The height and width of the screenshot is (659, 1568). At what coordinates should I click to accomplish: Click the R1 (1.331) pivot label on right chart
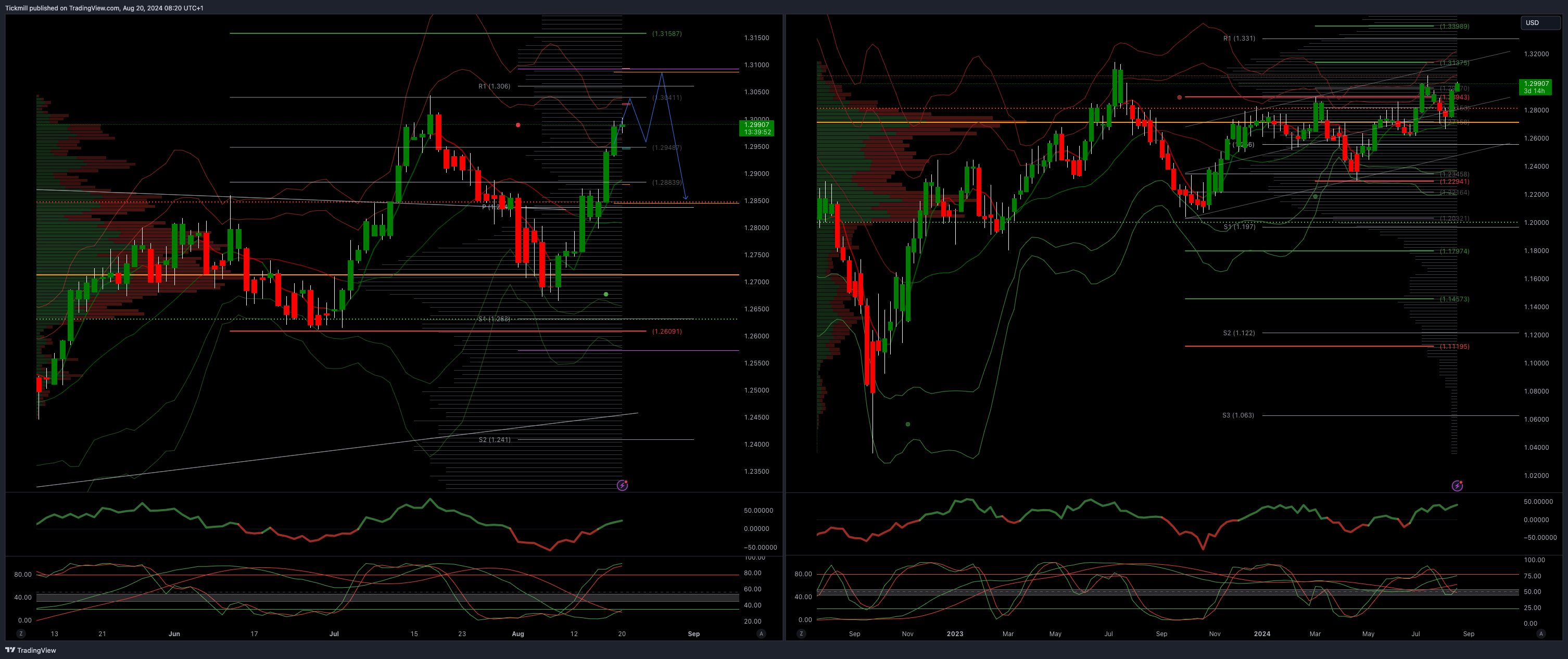tap(1240, 39)
